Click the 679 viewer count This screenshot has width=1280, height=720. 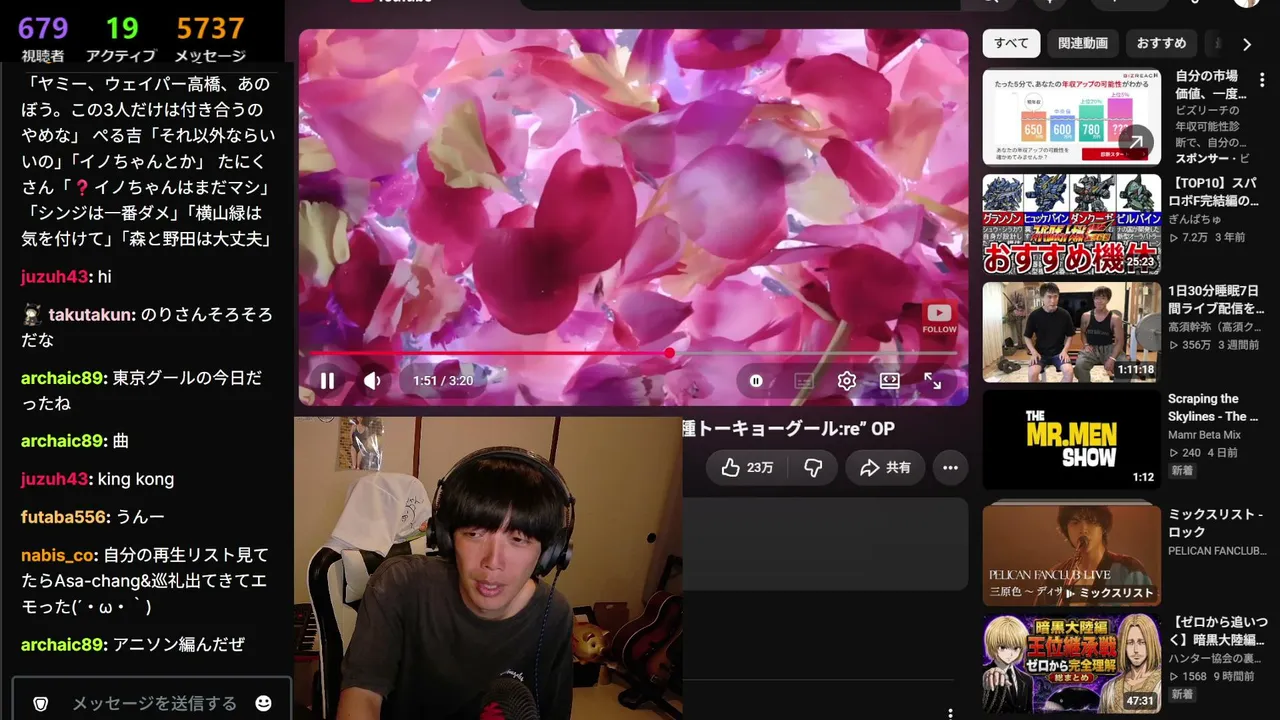pyautogui.click(x=43, y=28)
